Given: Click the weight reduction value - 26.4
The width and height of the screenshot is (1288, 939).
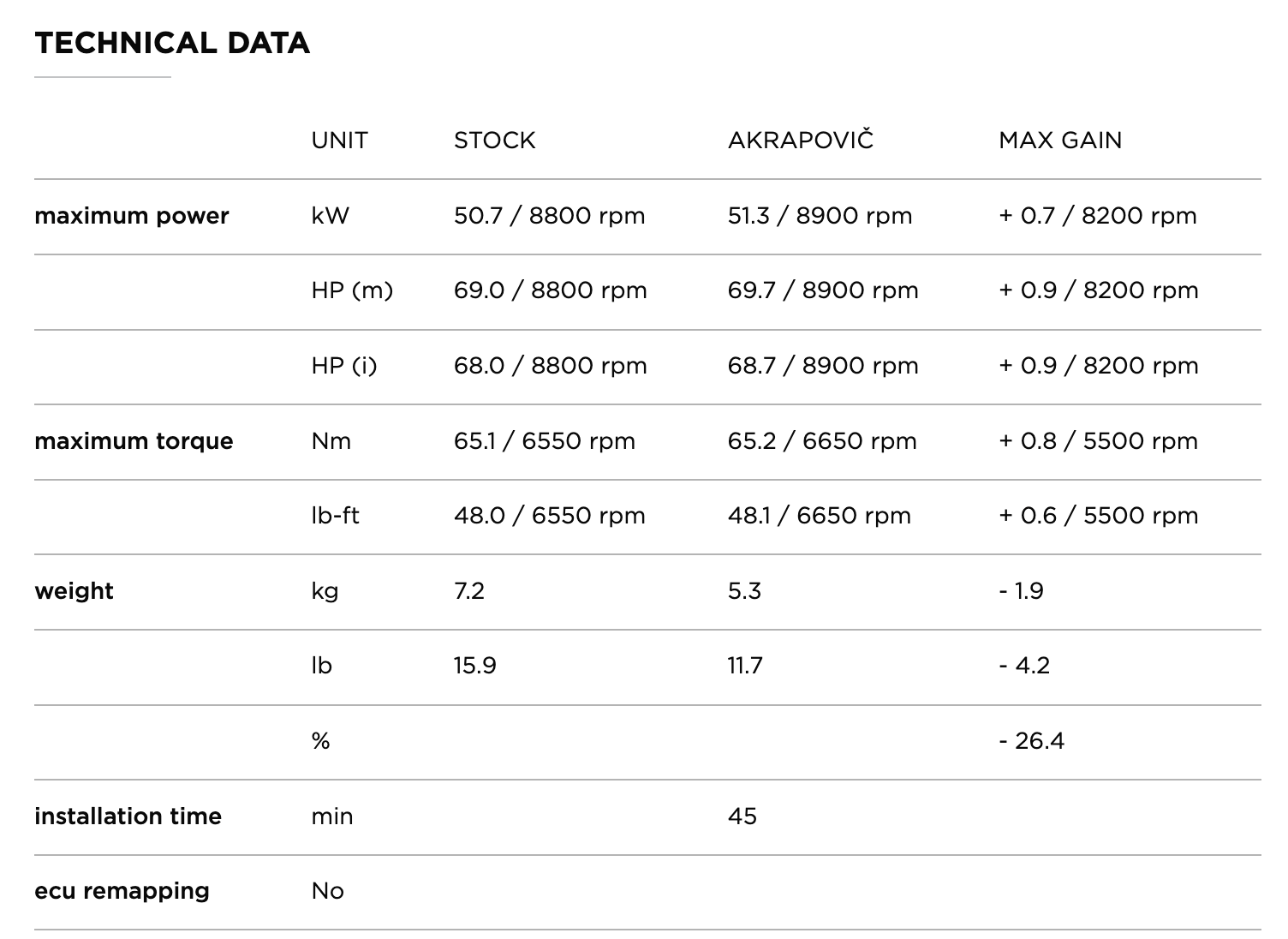Looking at the screenshot, I should click(x=1031, y=741).
